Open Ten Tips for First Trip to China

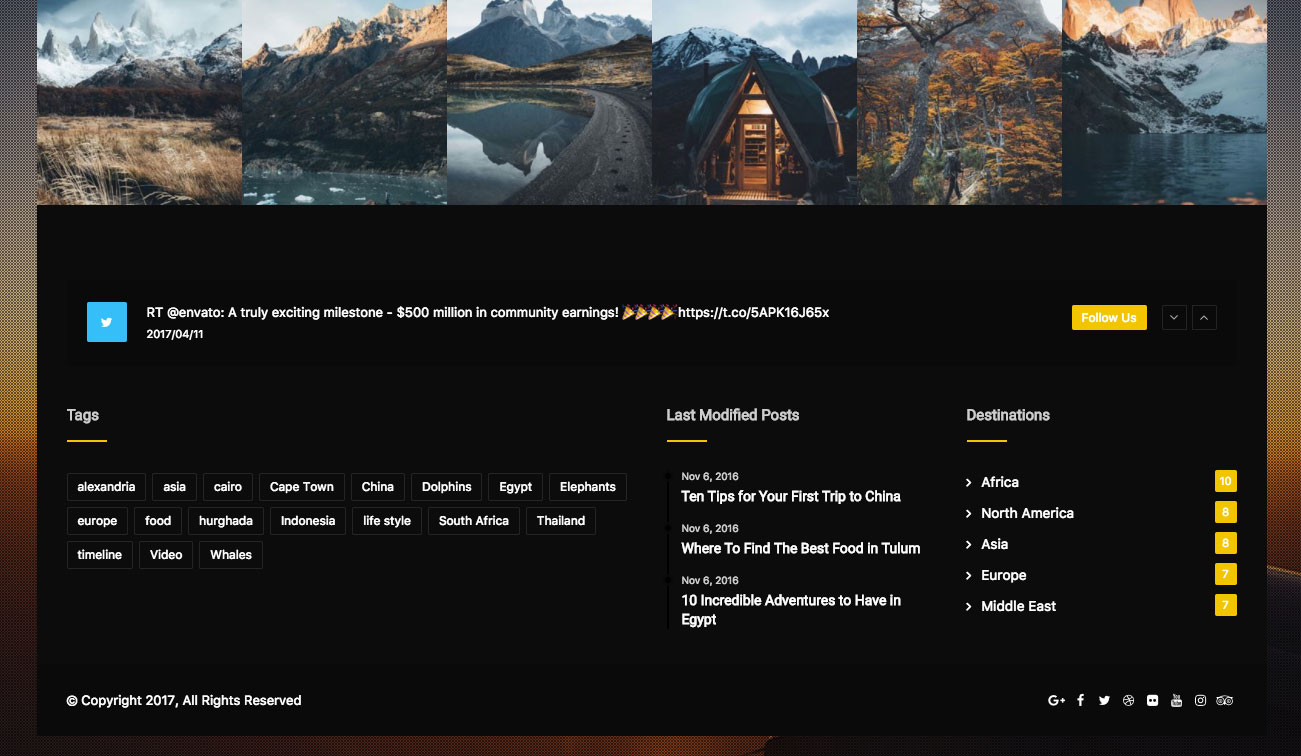coord(790,497)
